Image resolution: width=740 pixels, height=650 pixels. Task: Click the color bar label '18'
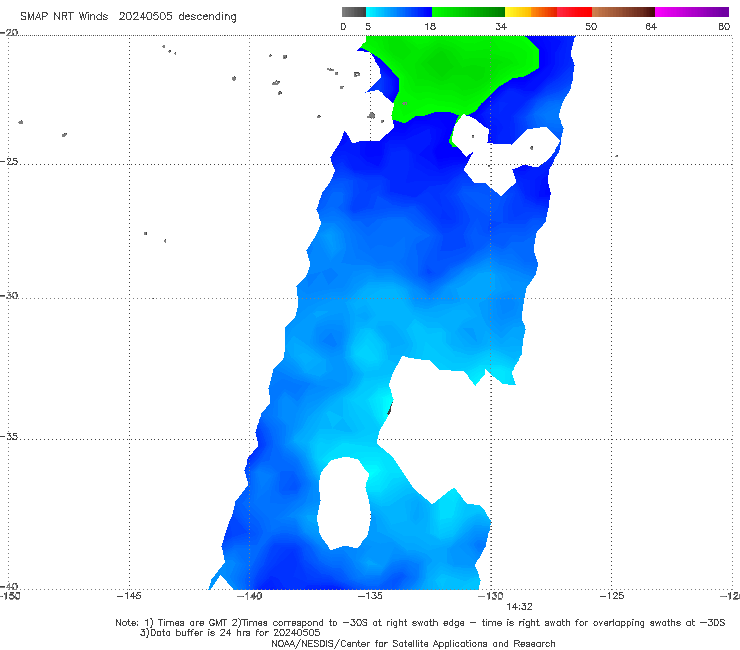(x=430, y=26)
